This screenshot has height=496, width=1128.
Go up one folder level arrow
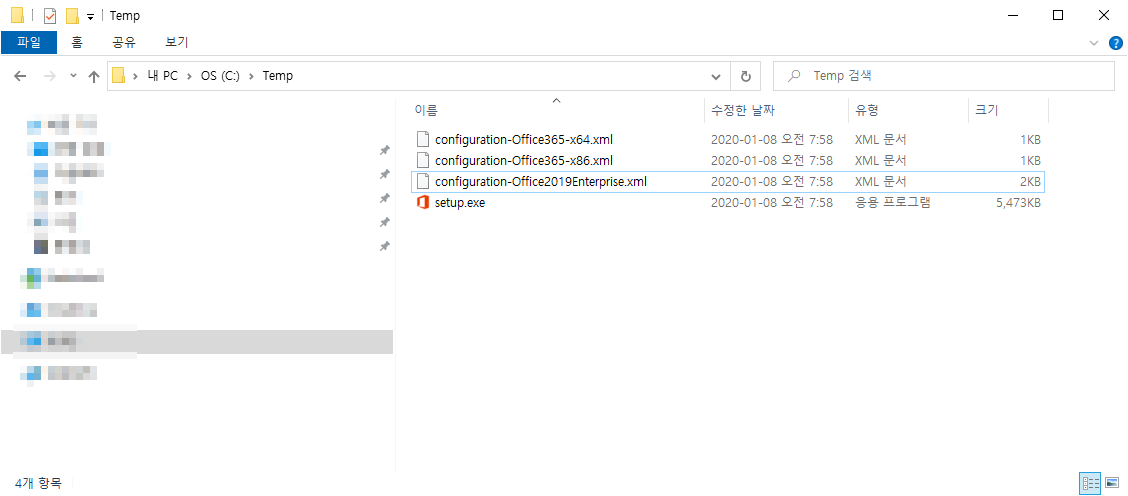click(94, 76)
